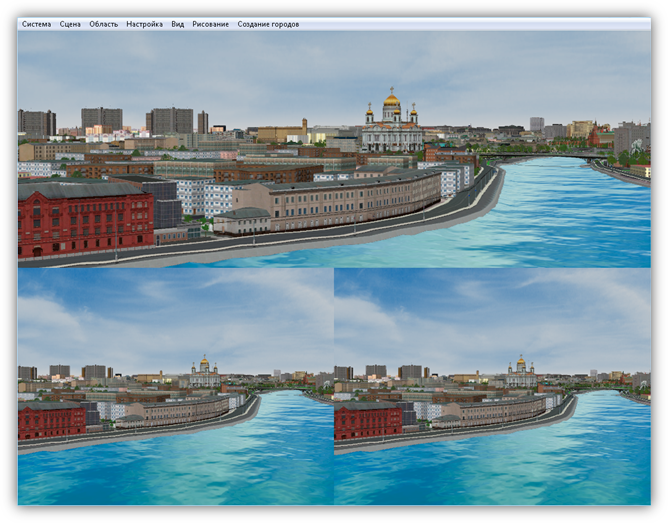The height and width of the screenshot is (523, 668).
Task: Open the Рисование menu
Action: pos(210,24)
